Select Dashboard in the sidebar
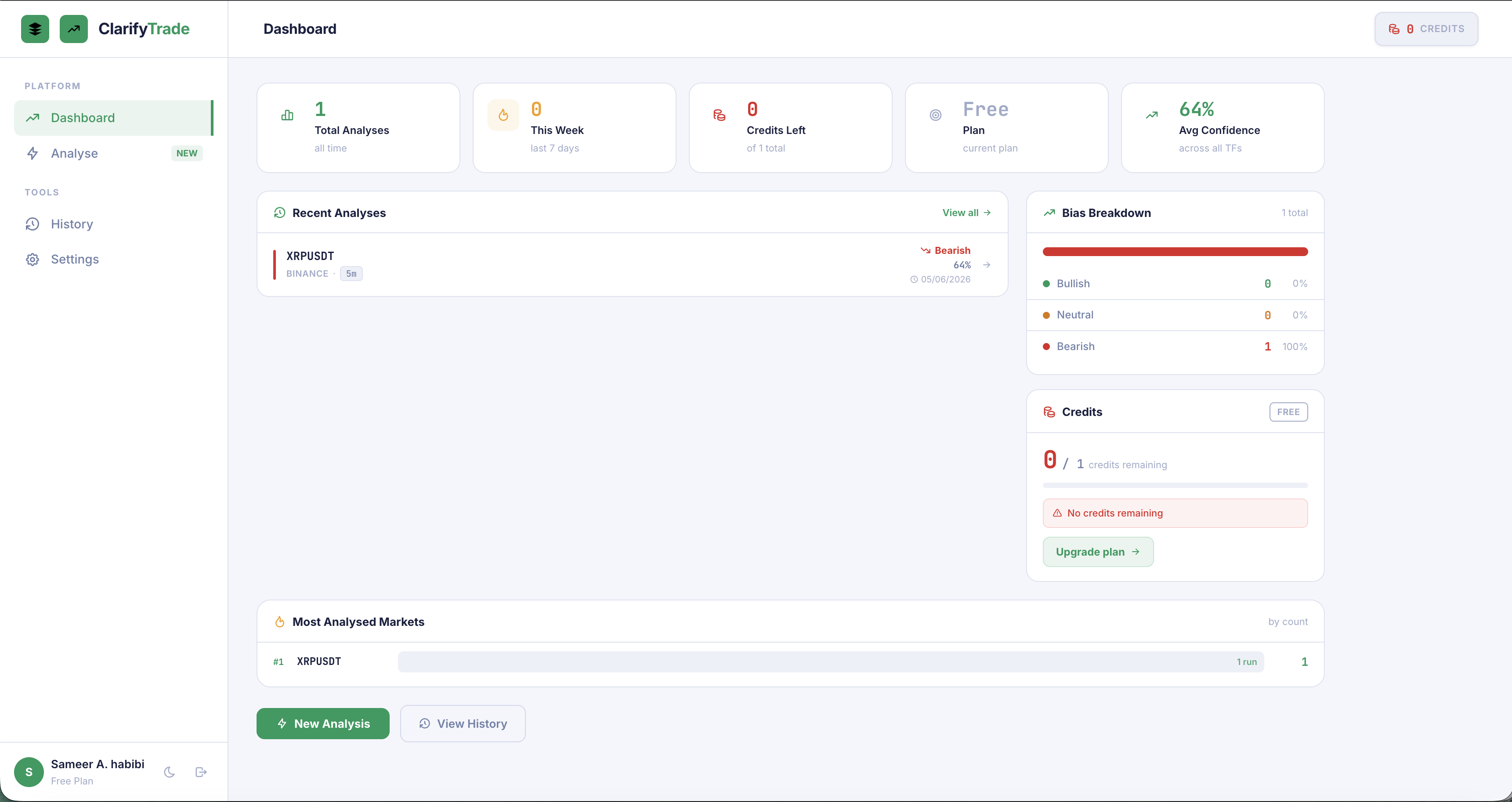1512x802 pixels. tap(113, 117)
